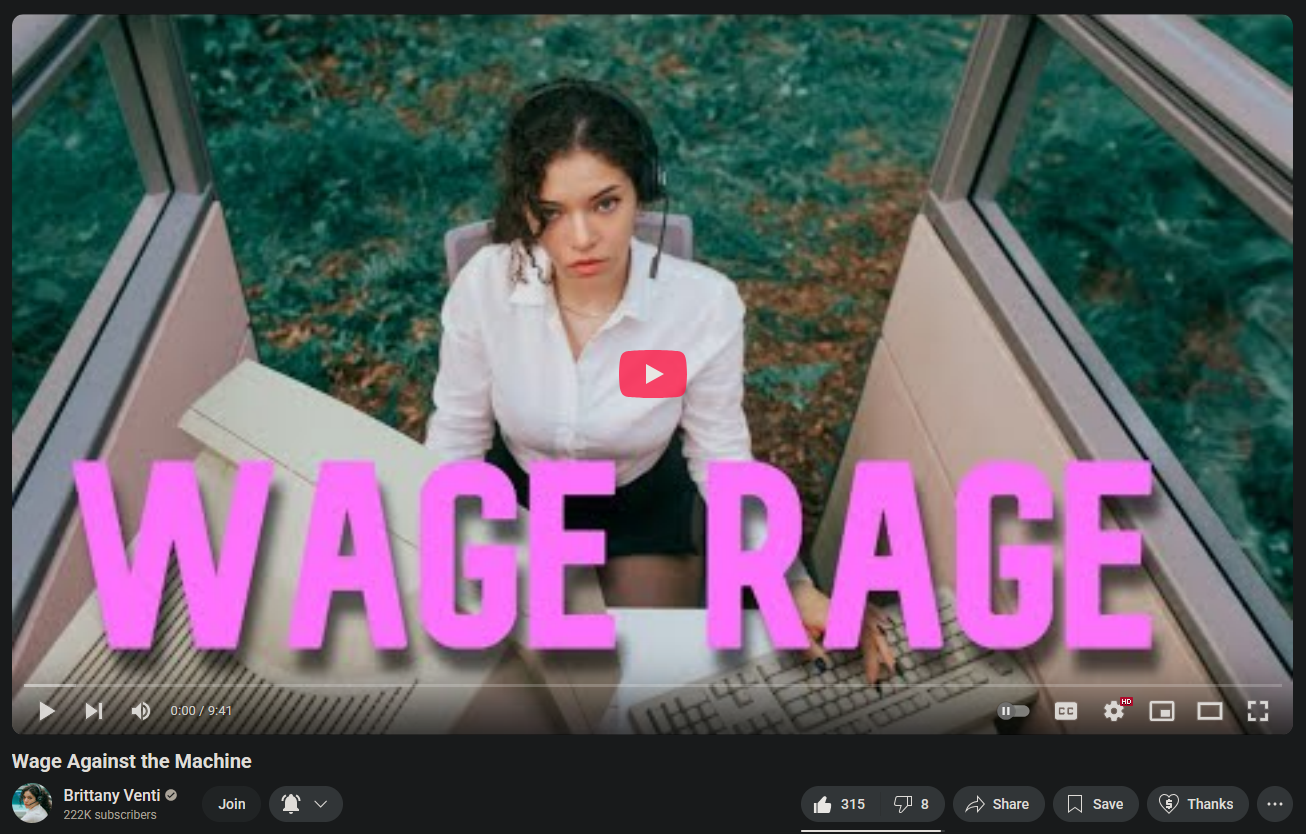This screenshot has width=1306, height=834.
Task: Send a Thanks to the creator
Action: pos(1198,804)
